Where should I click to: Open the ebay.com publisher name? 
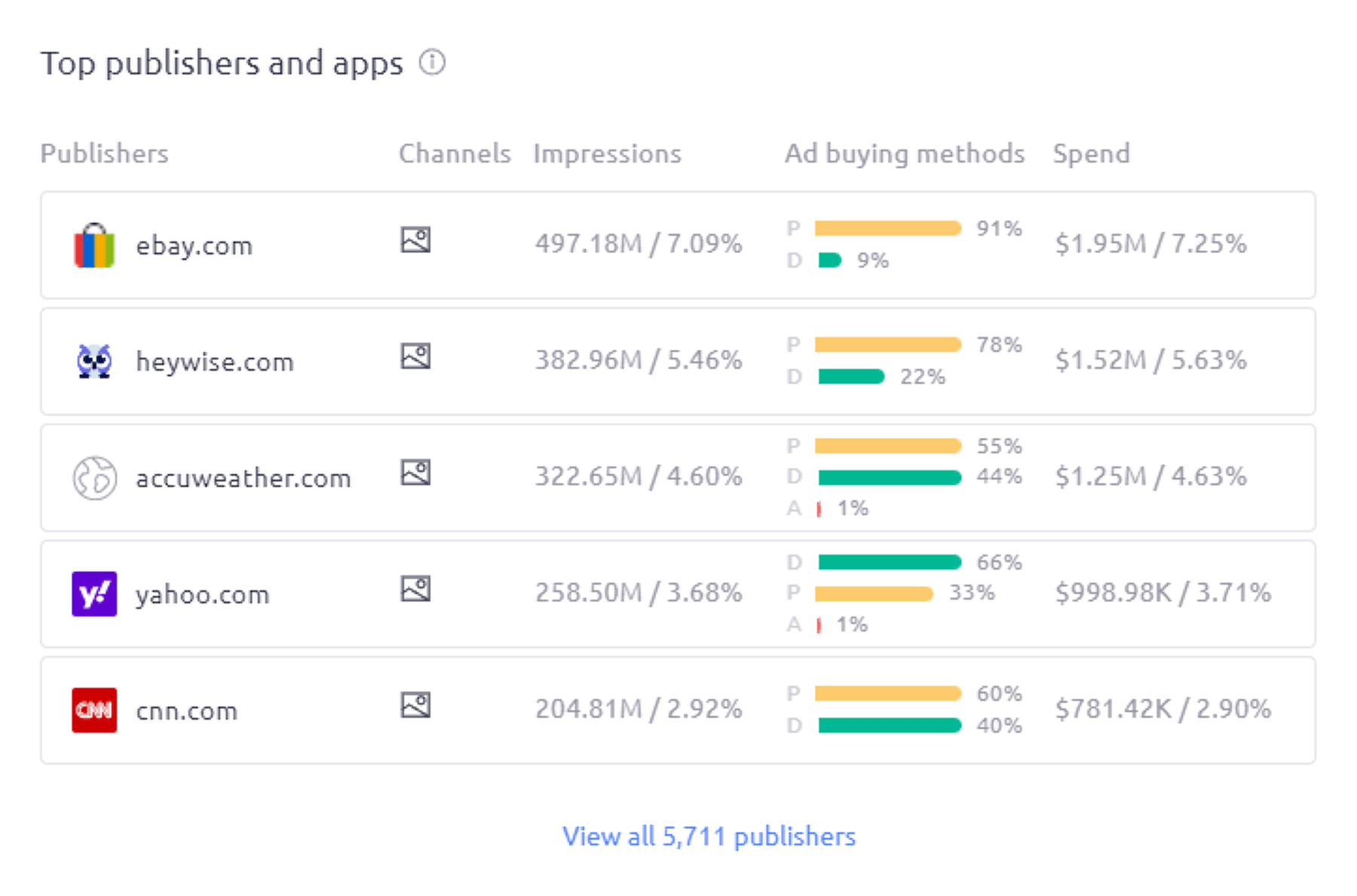coord(194,246)
